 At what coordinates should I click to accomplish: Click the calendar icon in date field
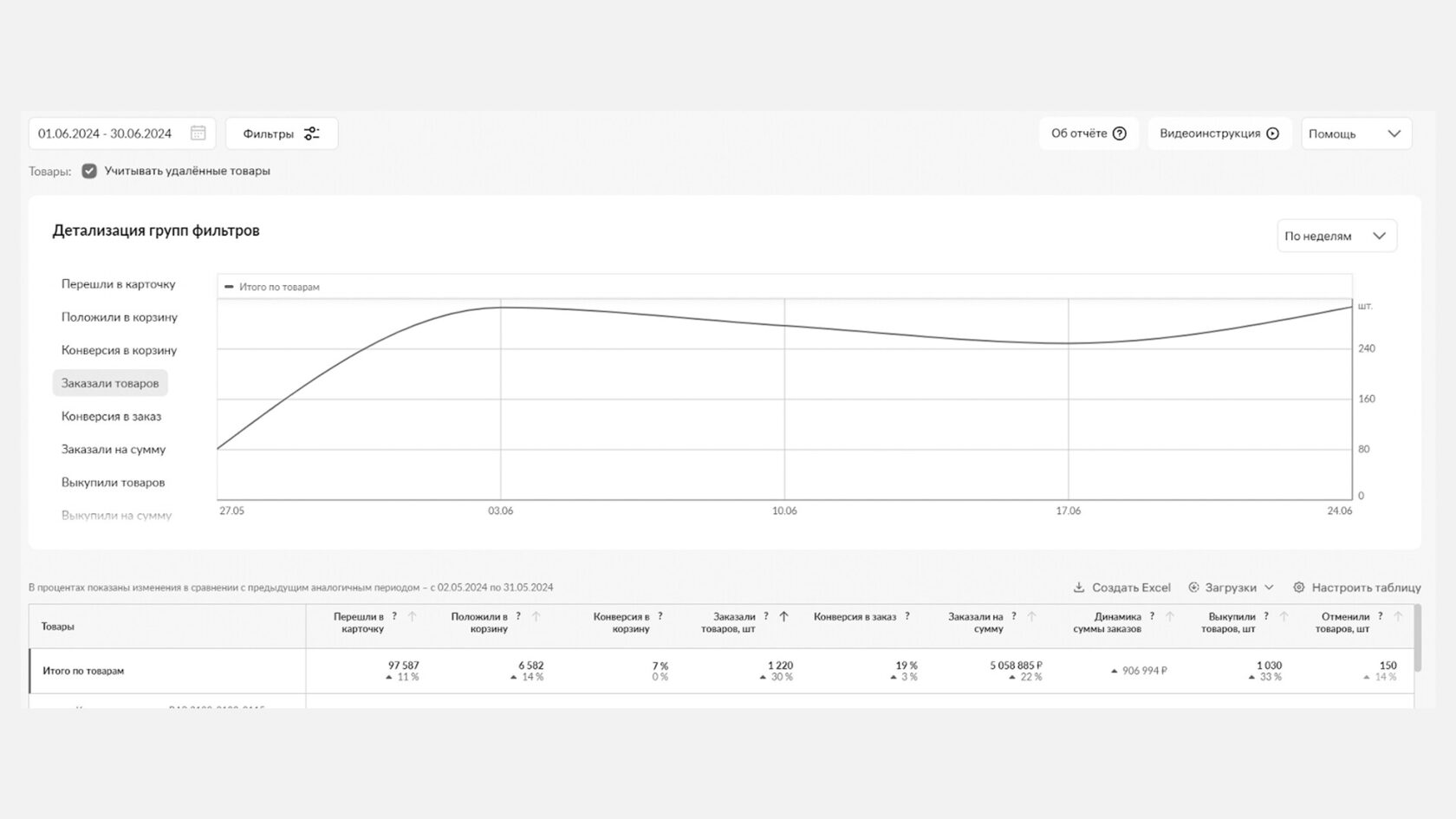198,133
